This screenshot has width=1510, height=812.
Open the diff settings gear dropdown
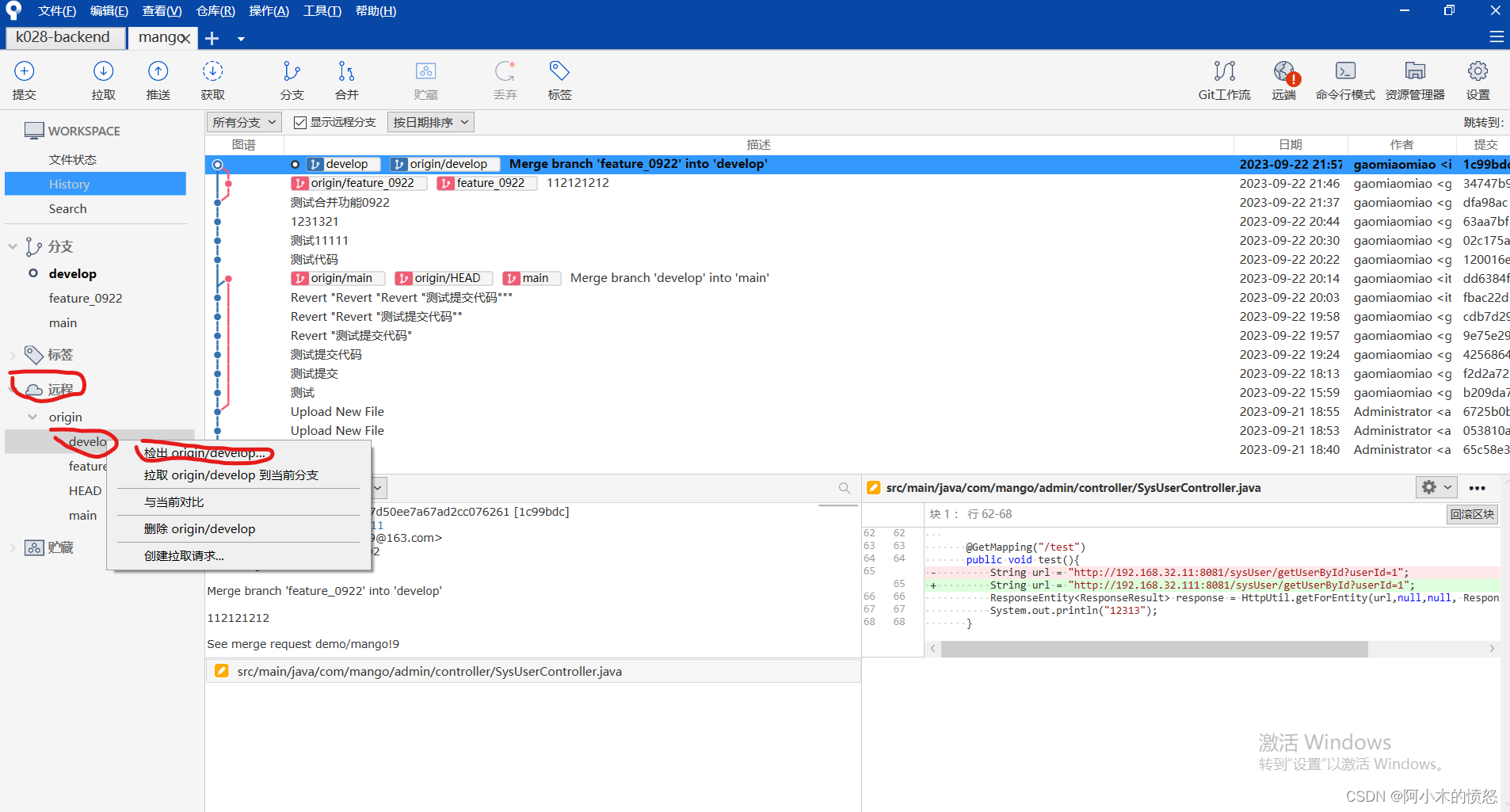click(x=1436, y=487)
